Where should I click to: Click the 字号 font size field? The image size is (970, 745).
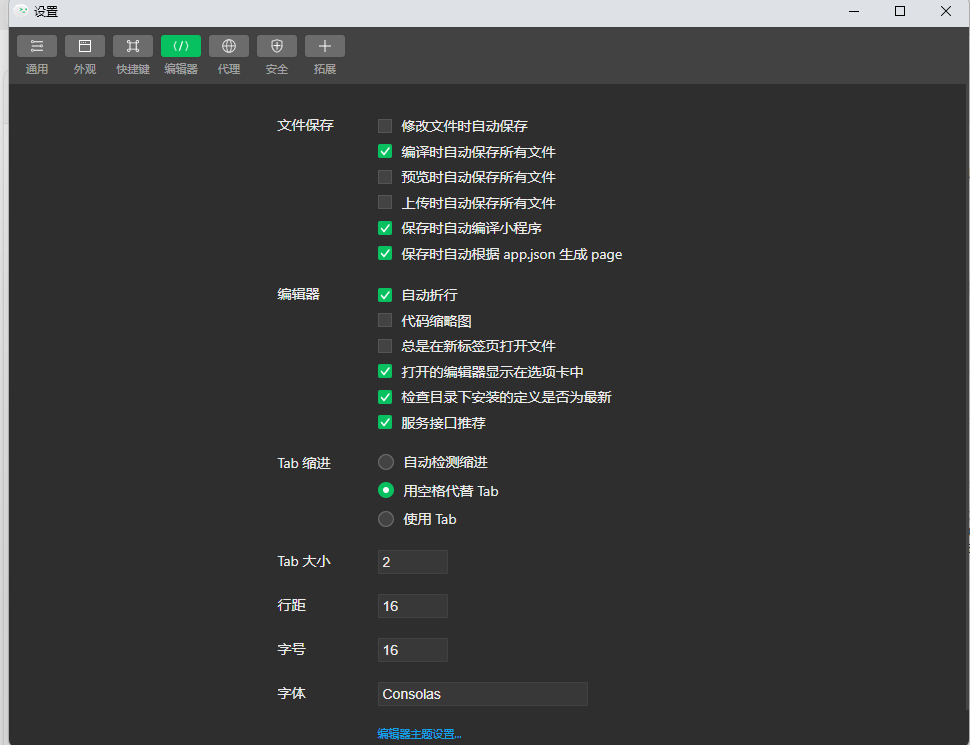[413, 650]
